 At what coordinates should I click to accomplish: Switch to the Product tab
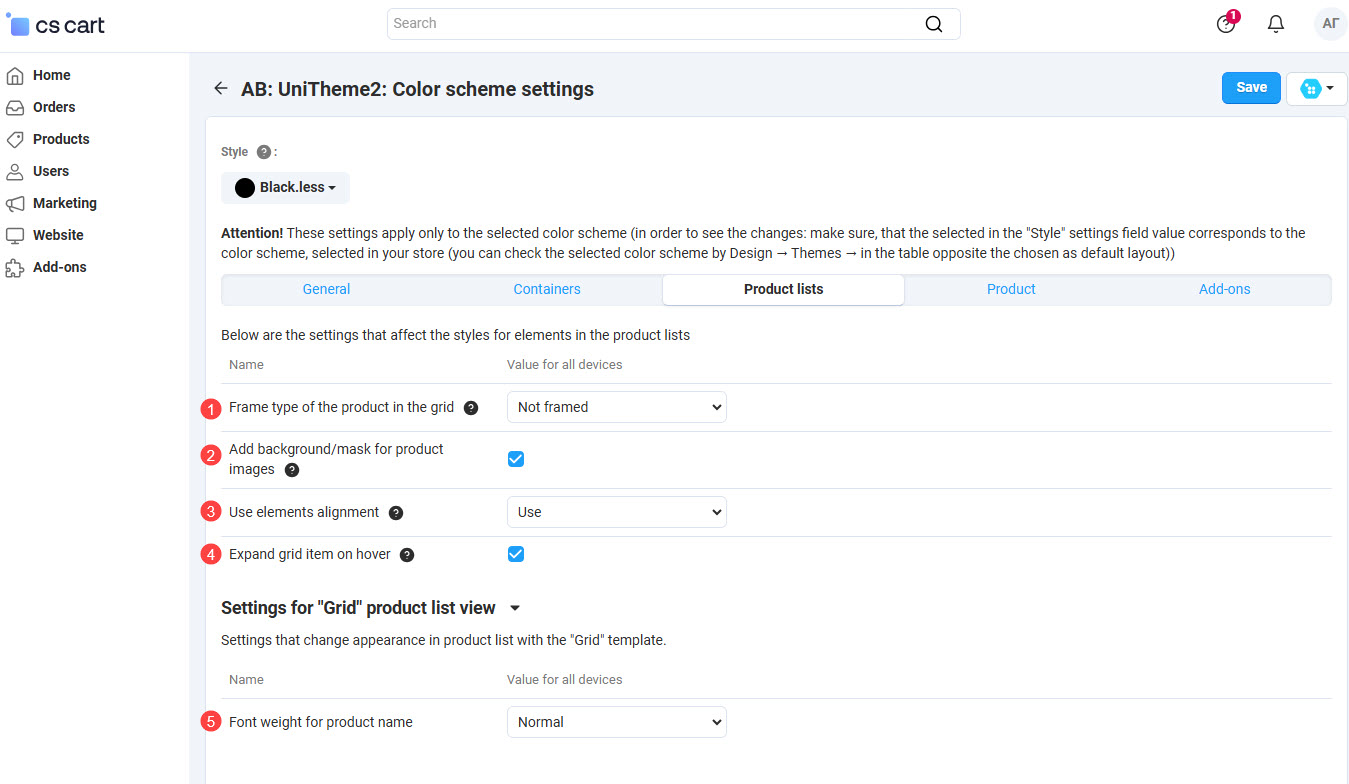click(1011, 289)
